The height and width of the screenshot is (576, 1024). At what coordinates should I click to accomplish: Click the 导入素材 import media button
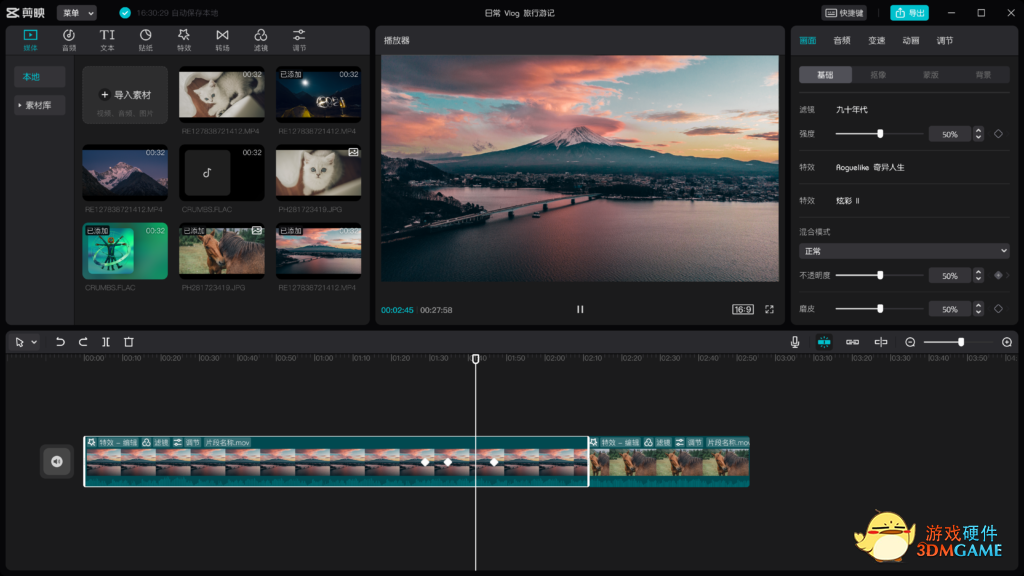coord(125,95)
